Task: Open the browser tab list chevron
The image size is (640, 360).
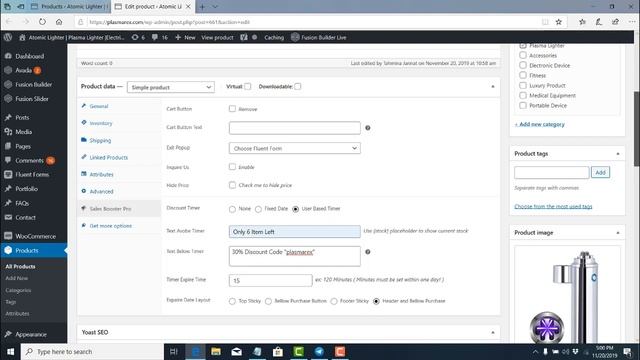Action: tap(215, 7)
